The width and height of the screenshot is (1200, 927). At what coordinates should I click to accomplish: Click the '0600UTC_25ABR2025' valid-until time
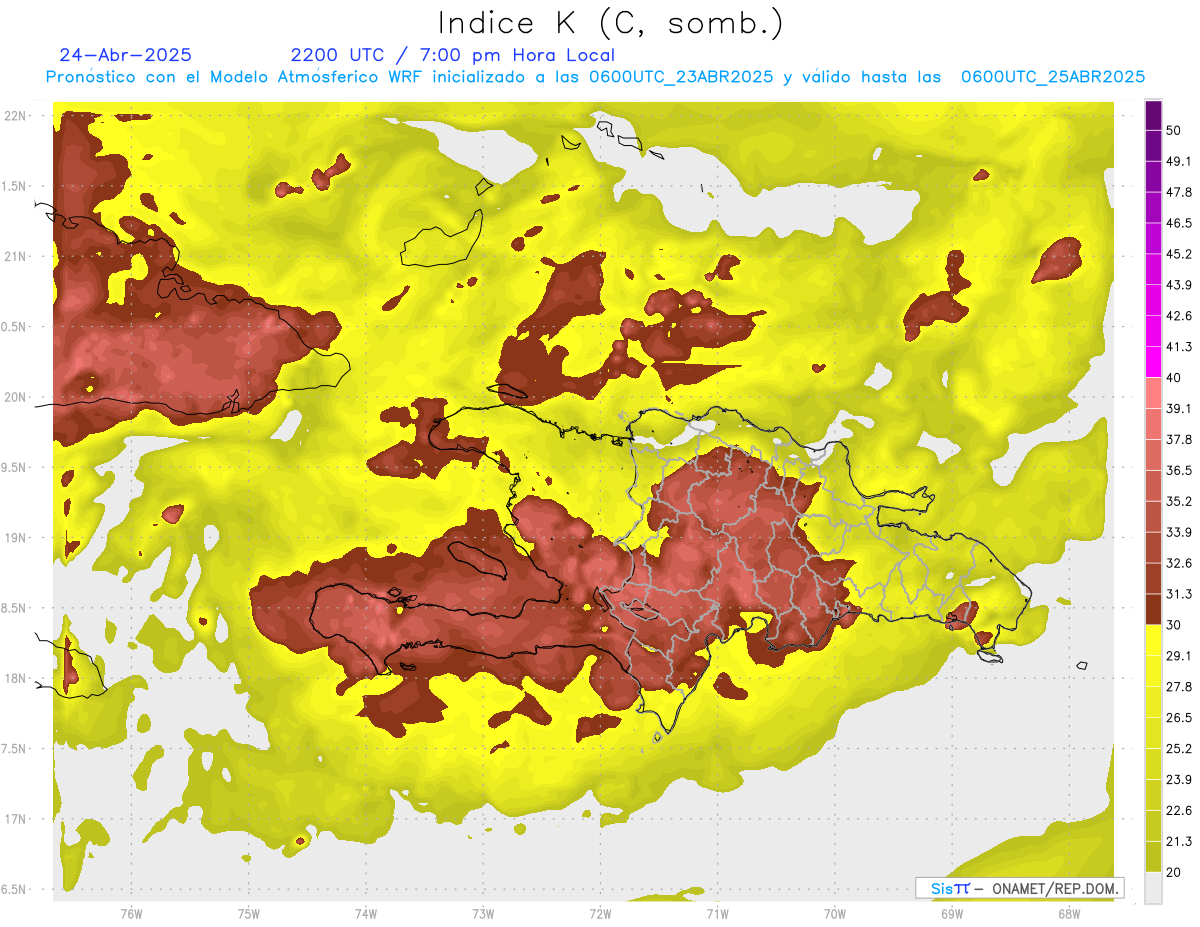point(1053,77)
